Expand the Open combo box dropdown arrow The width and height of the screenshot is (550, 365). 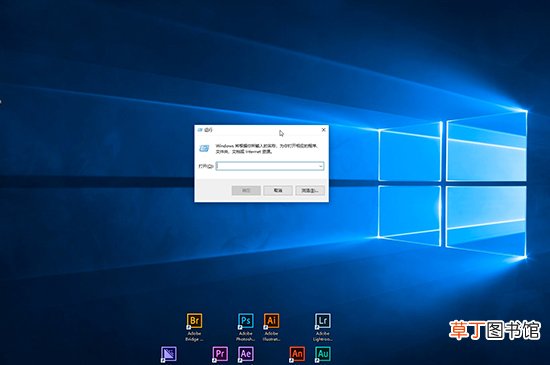point(321,166)
